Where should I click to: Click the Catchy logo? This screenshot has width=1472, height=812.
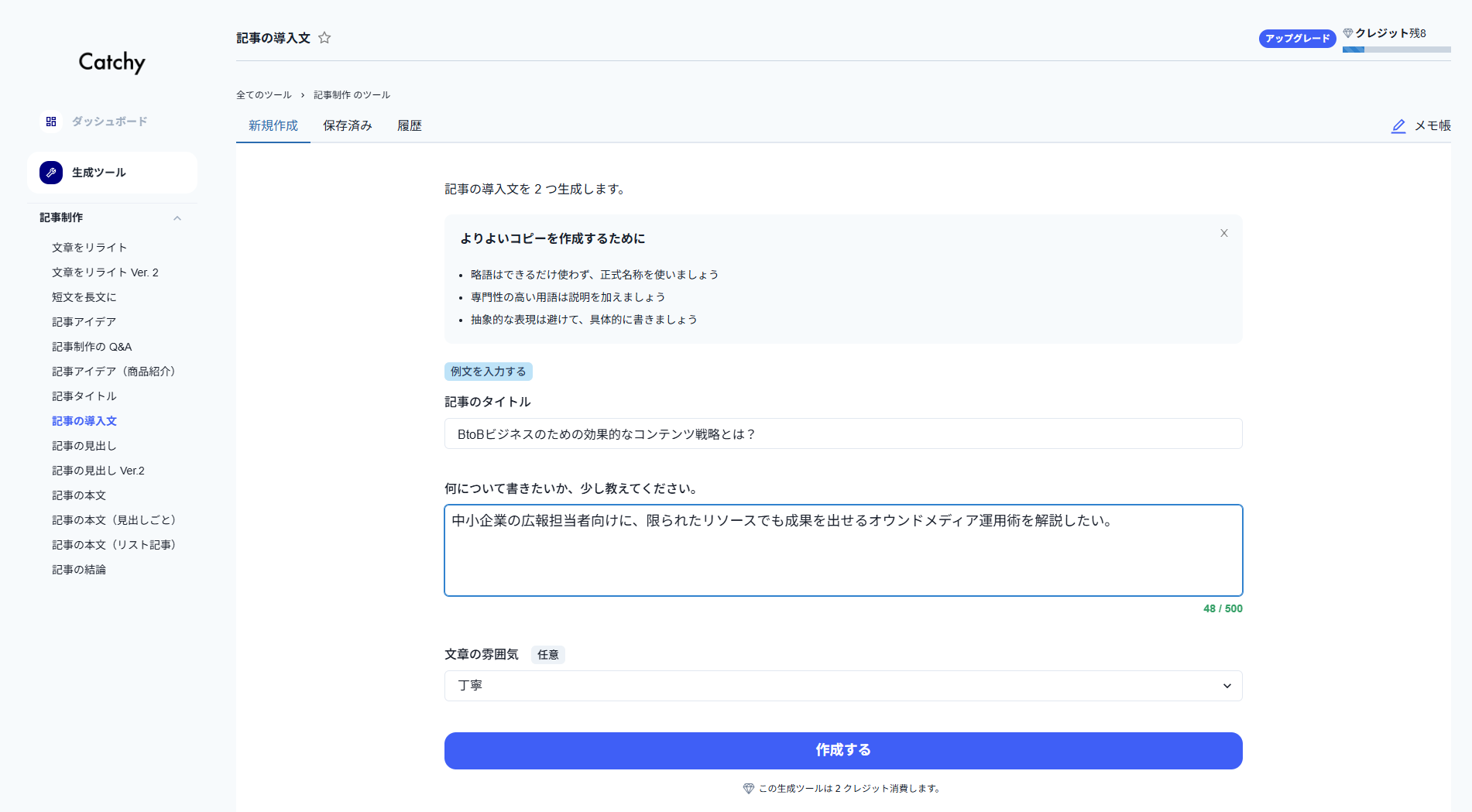[112, 62]
